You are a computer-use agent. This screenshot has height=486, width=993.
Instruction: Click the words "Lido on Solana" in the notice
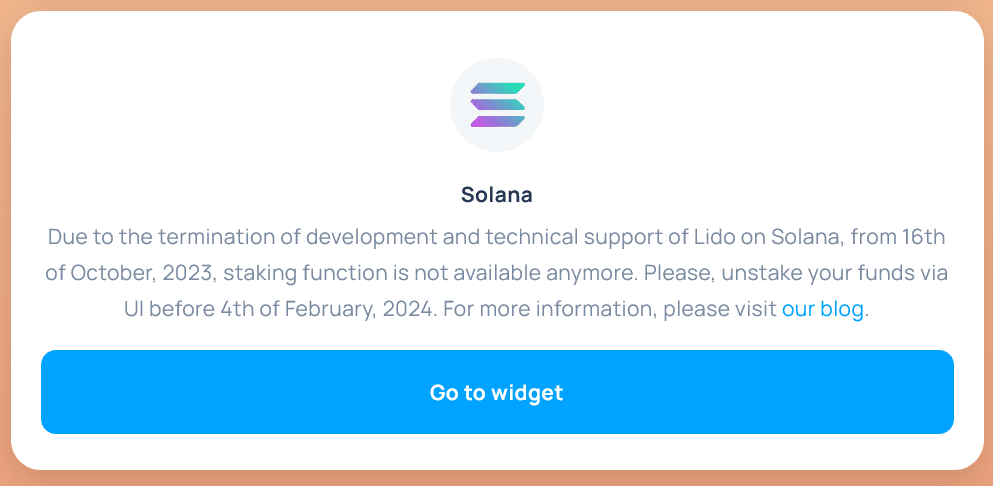(x=752, y=239)
